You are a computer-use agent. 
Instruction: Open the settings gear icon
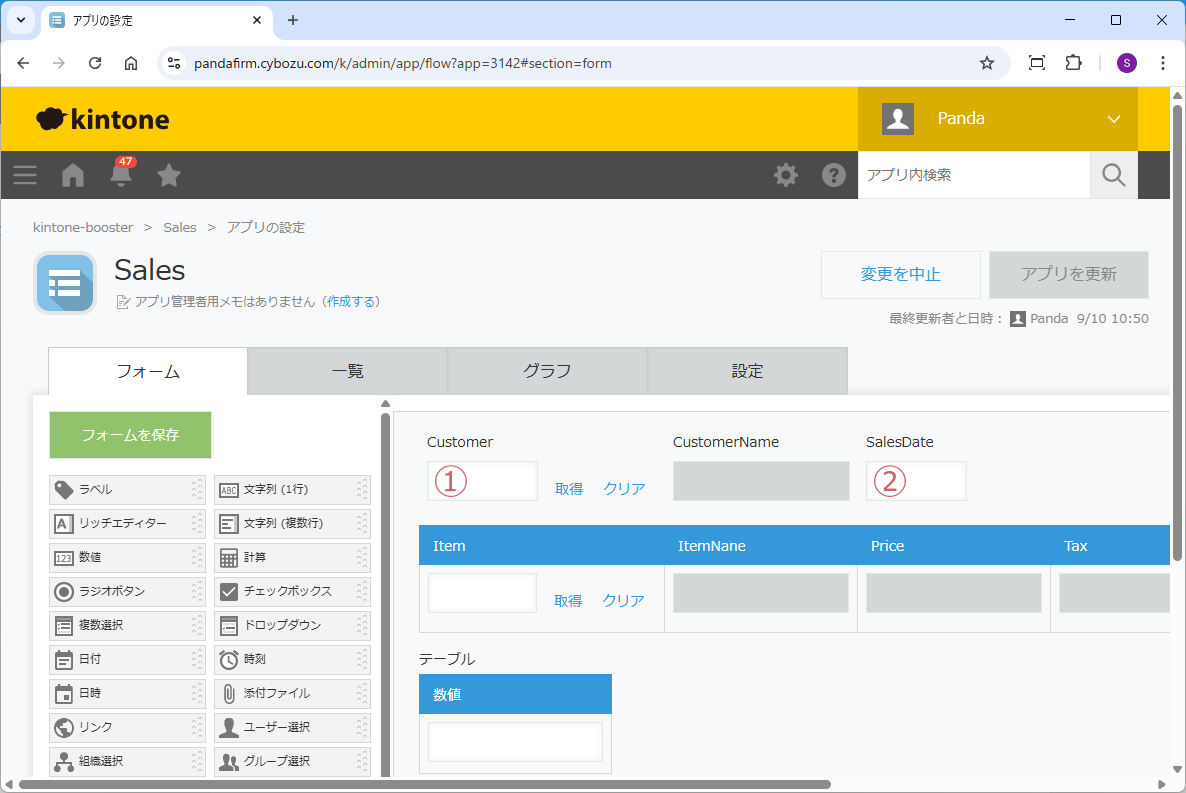(x=786, y=175)
